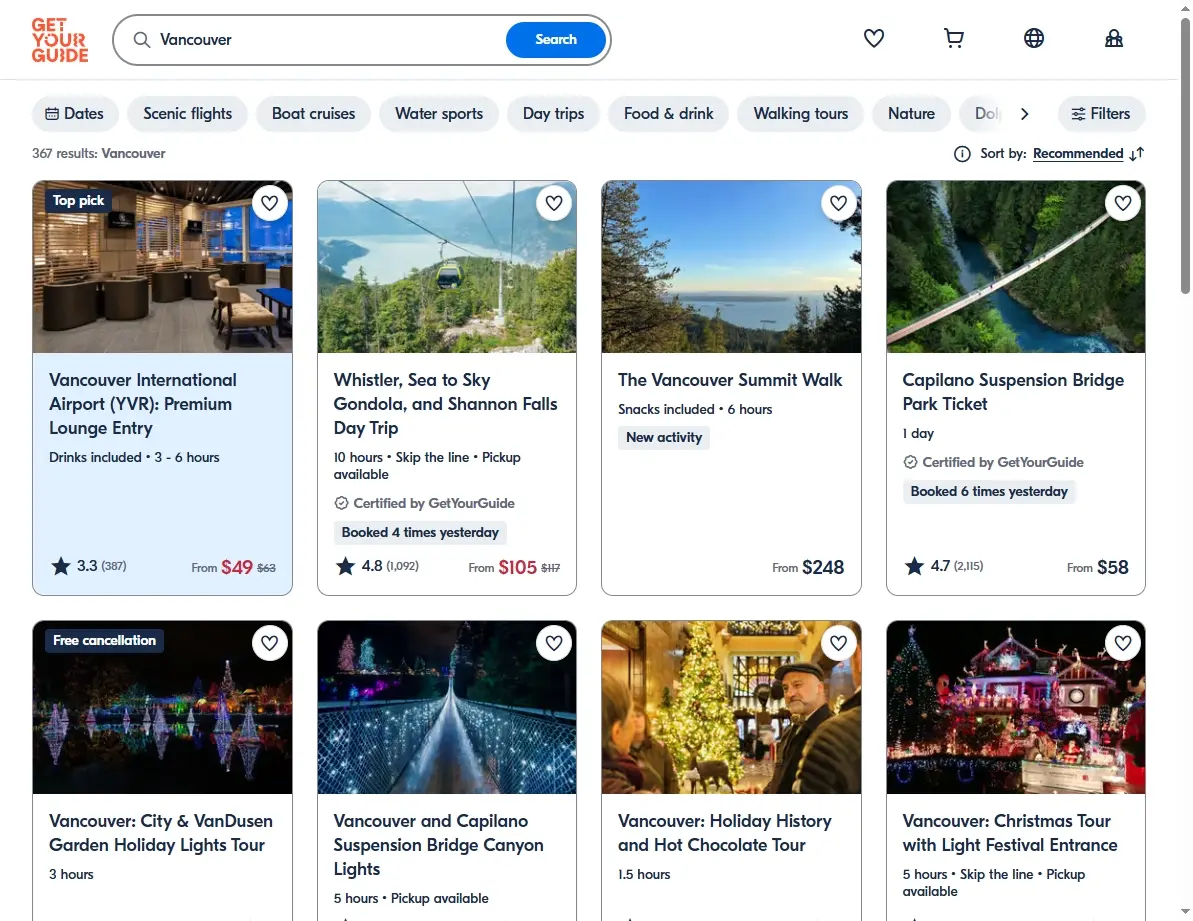Select the Food & drink category

669,114
